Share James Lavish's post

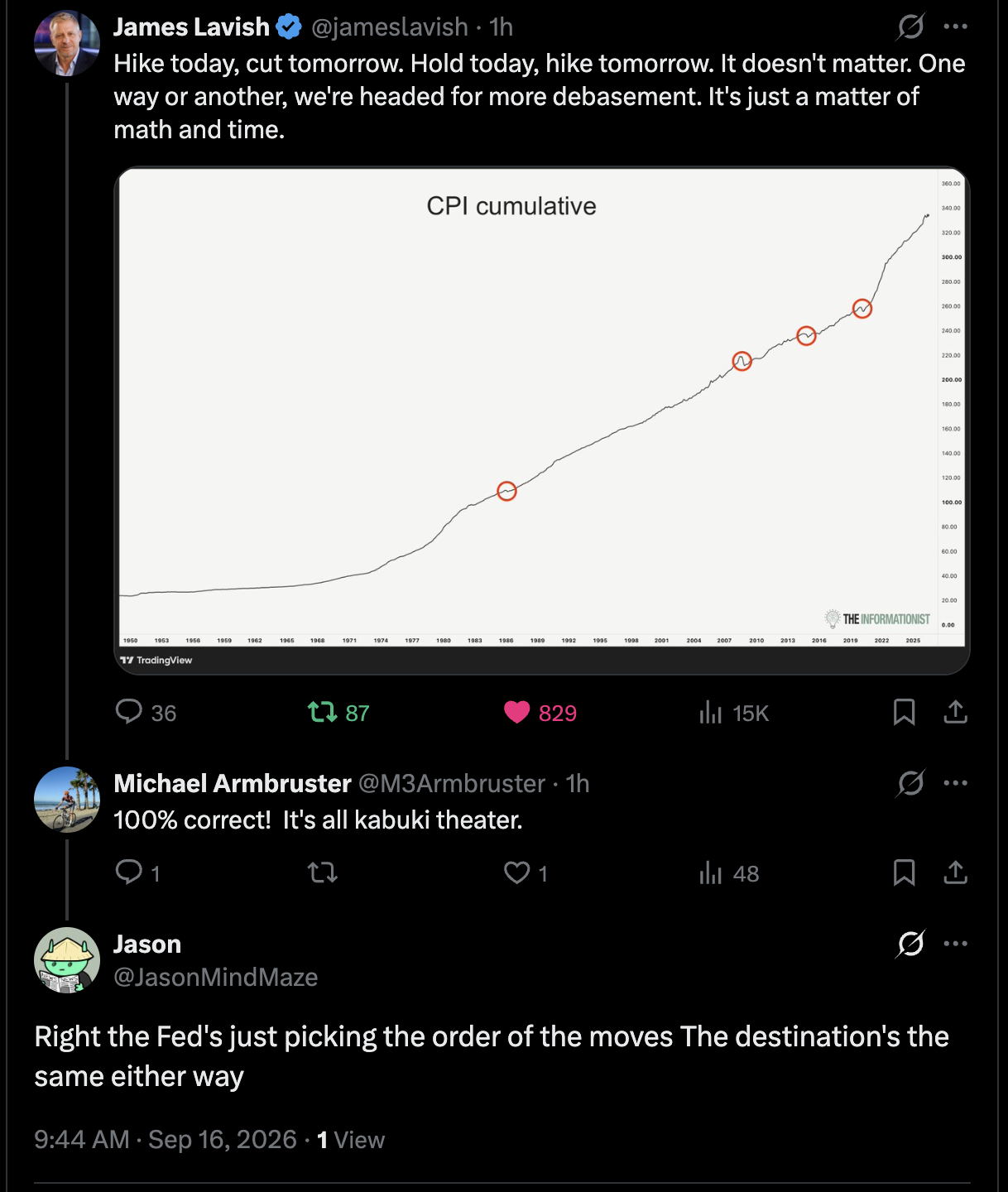click(955, 712)
